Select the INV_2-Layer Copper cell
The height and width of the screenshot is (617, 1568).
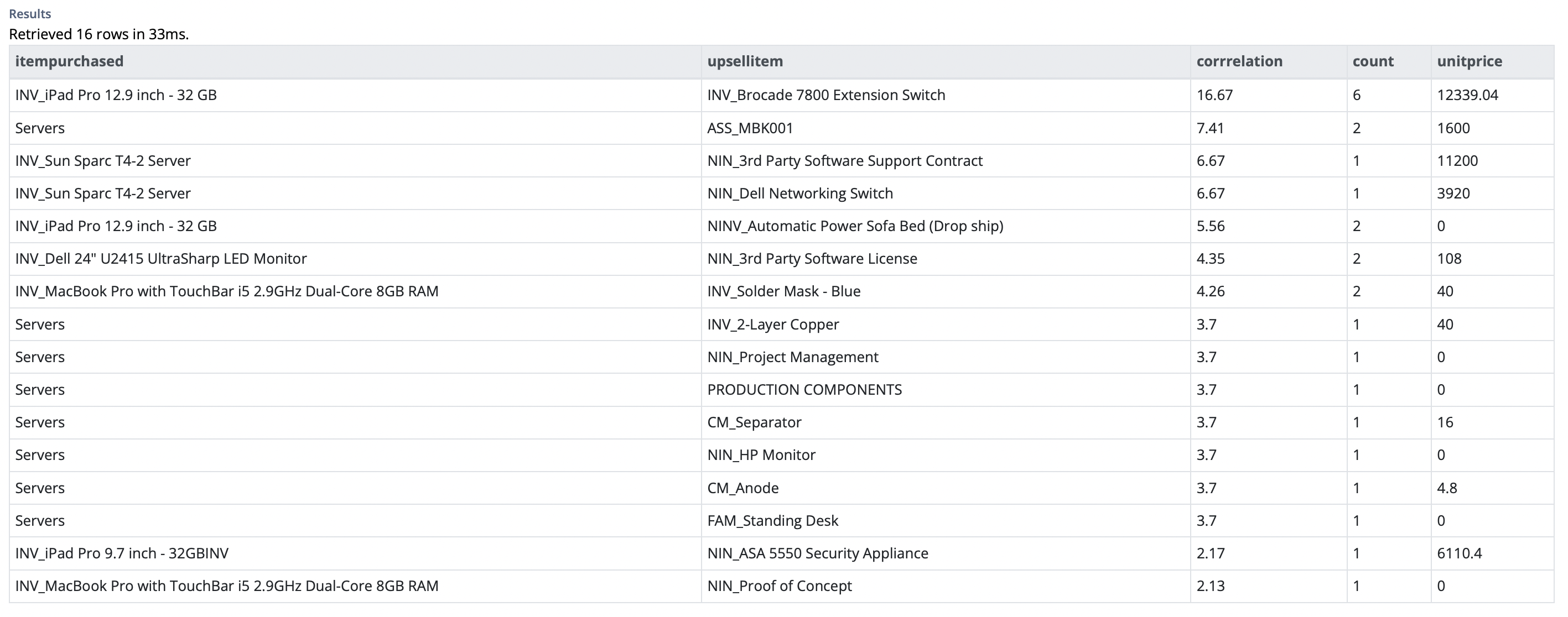point(946,325)
